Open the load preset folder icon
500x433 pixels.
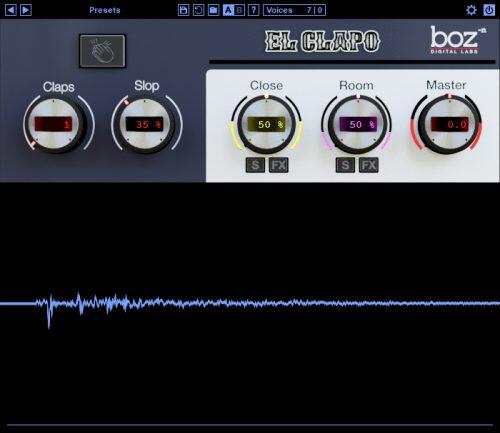coord(213,10)
